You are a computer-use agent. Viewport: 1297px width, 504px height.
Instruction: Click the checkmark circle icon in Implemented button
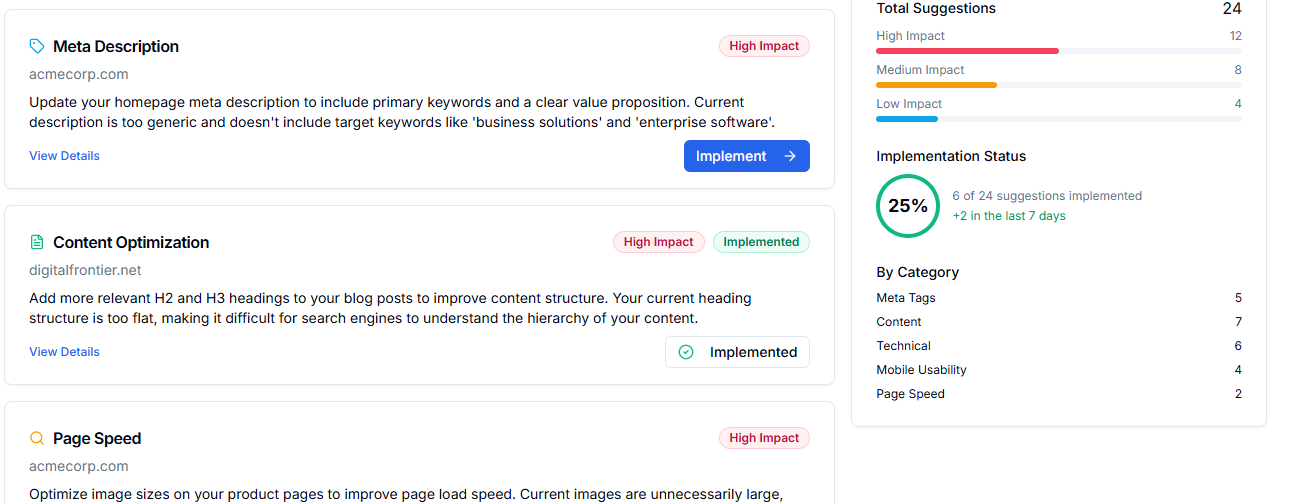[x=686, y=352]
